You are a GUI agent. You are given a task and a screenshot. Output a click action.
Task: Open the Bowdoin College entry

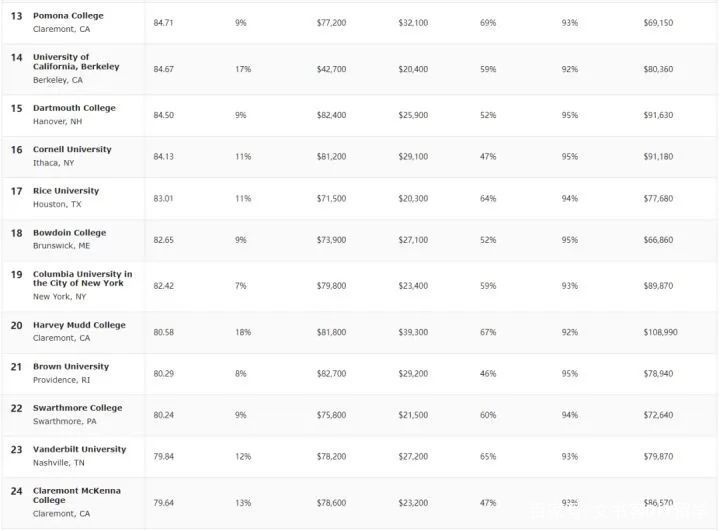pyautogui.click(x=69, y=232)
